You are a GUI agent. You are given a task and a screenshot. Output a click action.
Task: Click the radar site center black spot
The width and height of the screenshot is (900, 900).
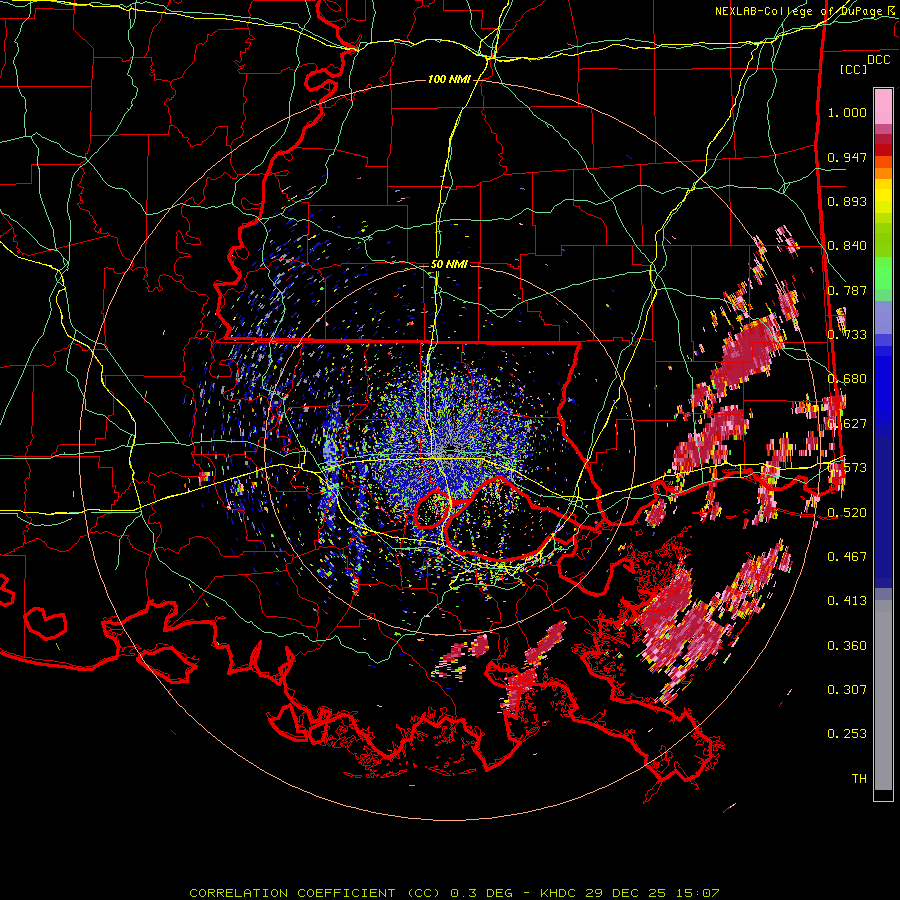click(451, 449)
